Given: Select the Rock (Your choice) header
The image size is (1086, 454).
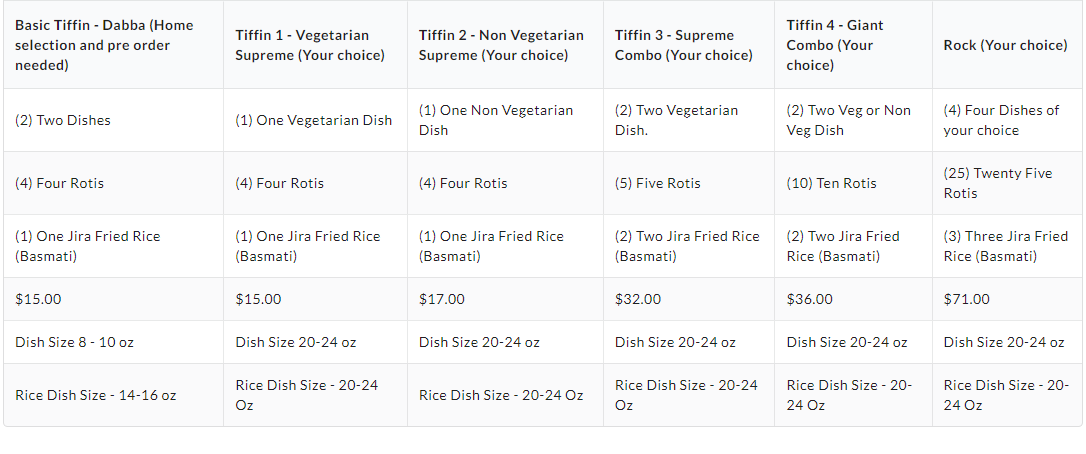Looking at the screenshot, I should (x=1005, y=45).
